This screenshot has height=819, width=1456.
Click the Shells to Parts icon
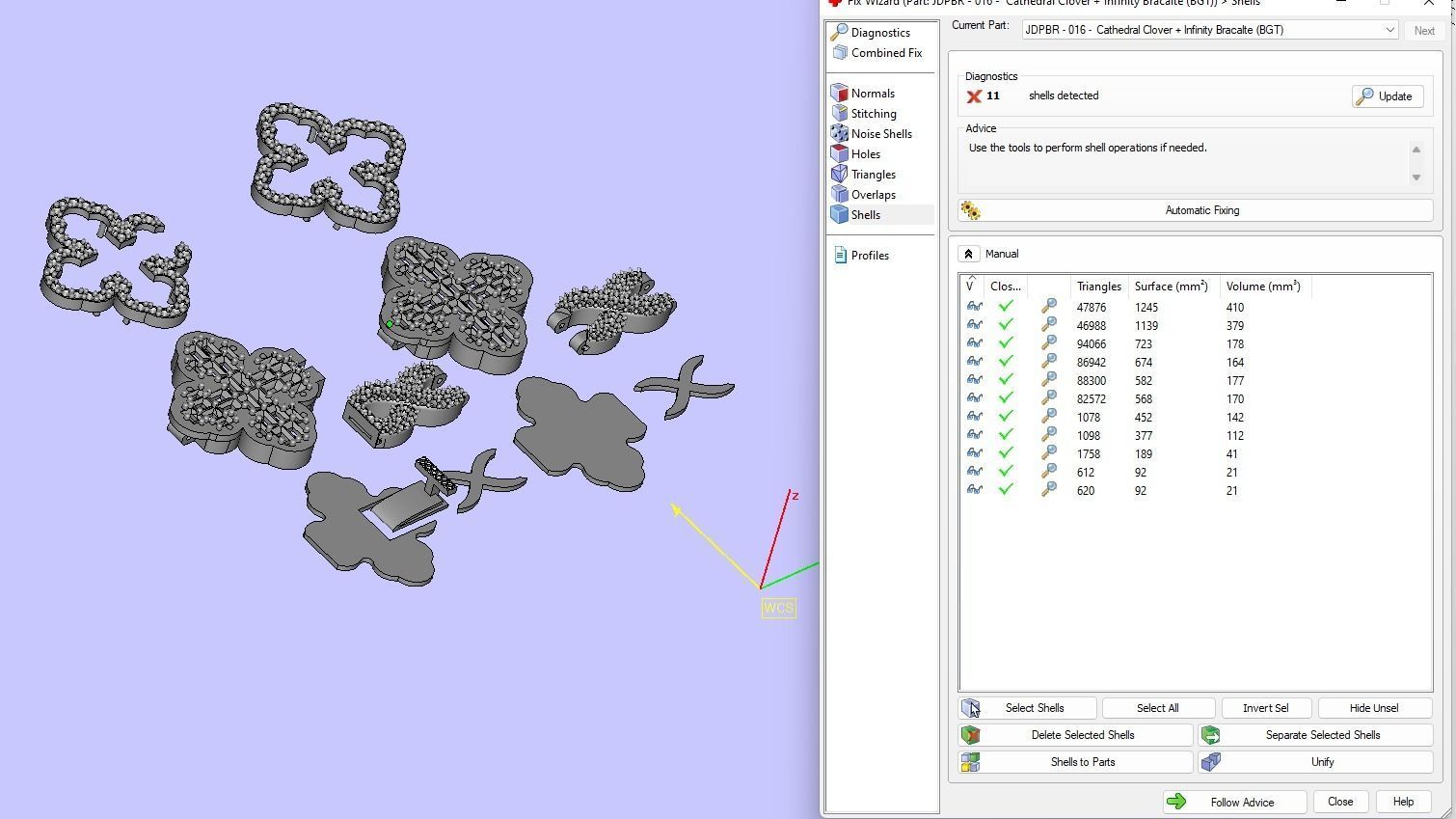pyautogui.click(x=970, y=762)
